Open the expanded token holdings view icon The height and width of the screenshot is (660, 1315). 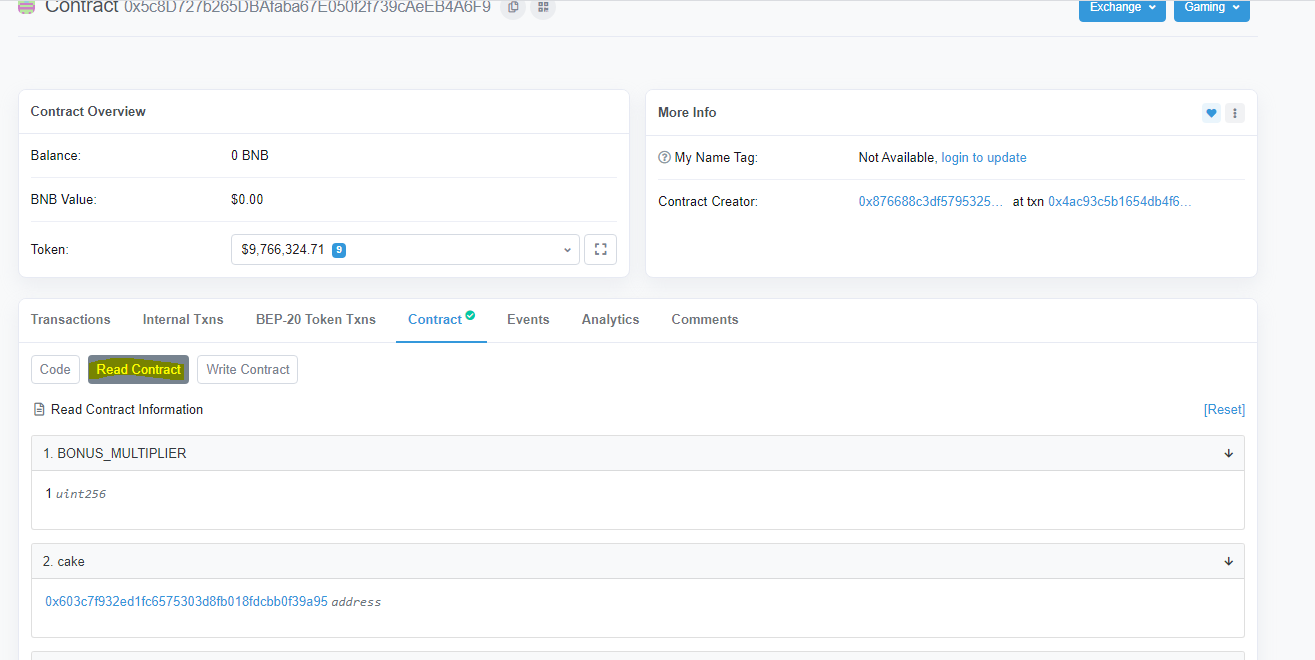[x=601, y=250]
